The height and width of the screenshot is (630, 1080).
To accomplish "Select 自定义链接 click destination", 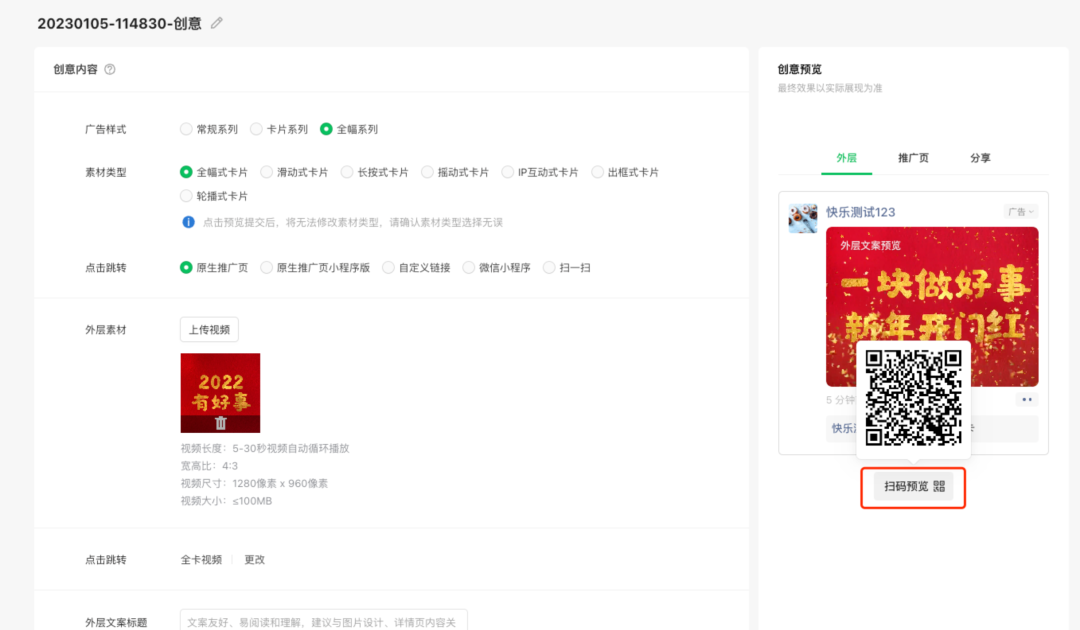I will (x=417, y=268).
